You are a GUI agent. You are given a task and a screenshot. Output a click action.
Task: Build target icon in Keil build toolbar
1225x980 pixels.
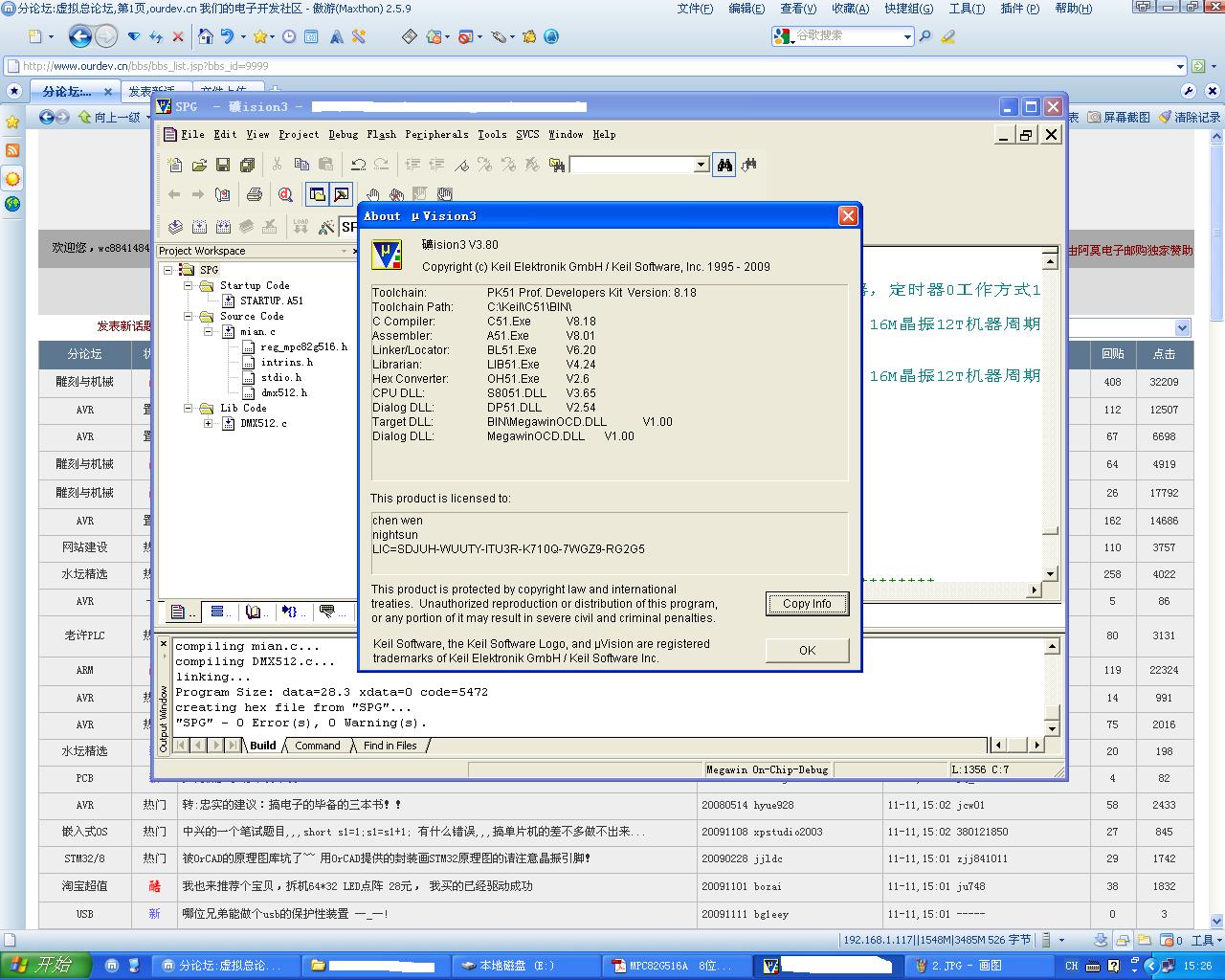(x=199, y=227)
